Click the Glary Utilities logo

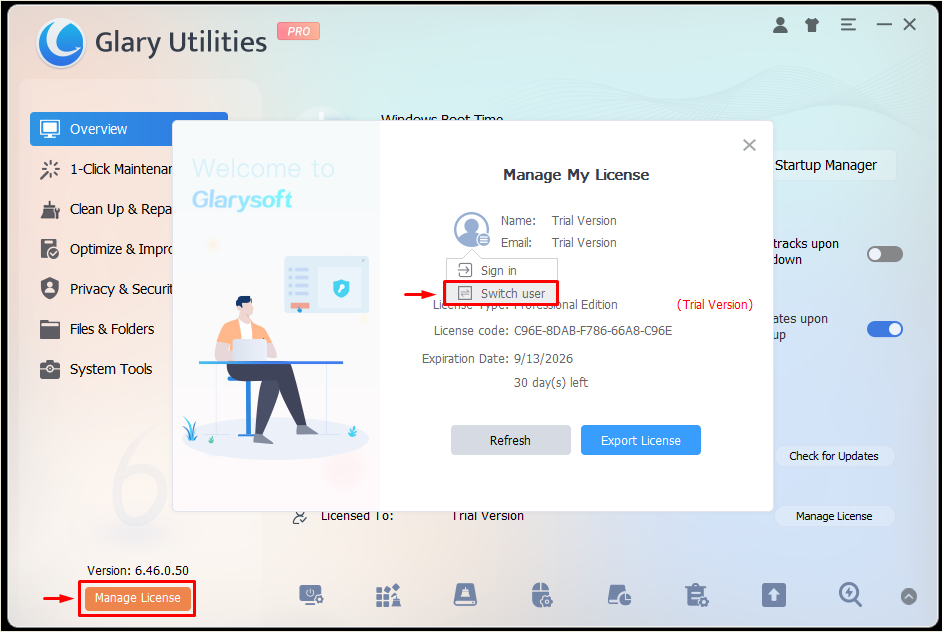(60, 43)
